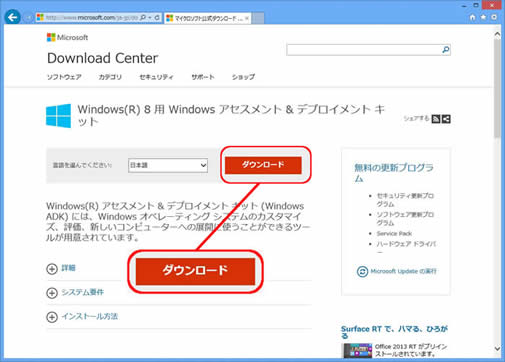The width and height of the screenshot is (505, 362).
Task: Click the Office 2013 RT thumbnail image
Action: pos(358,350)
